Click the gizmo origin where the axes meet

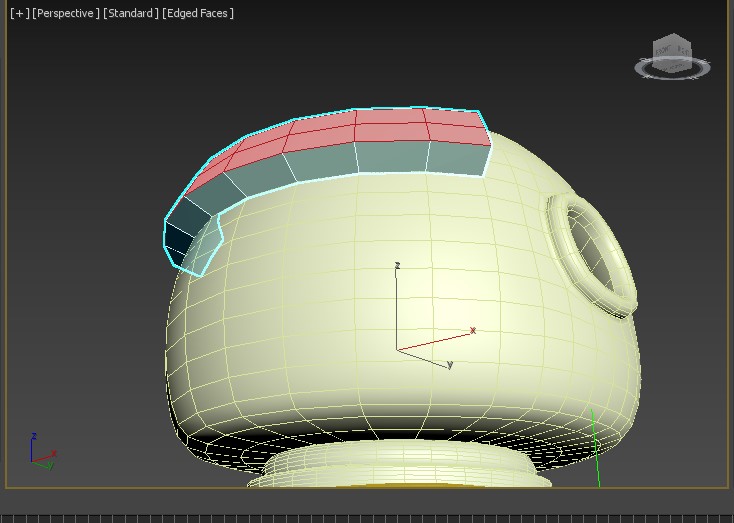point(398,350)
